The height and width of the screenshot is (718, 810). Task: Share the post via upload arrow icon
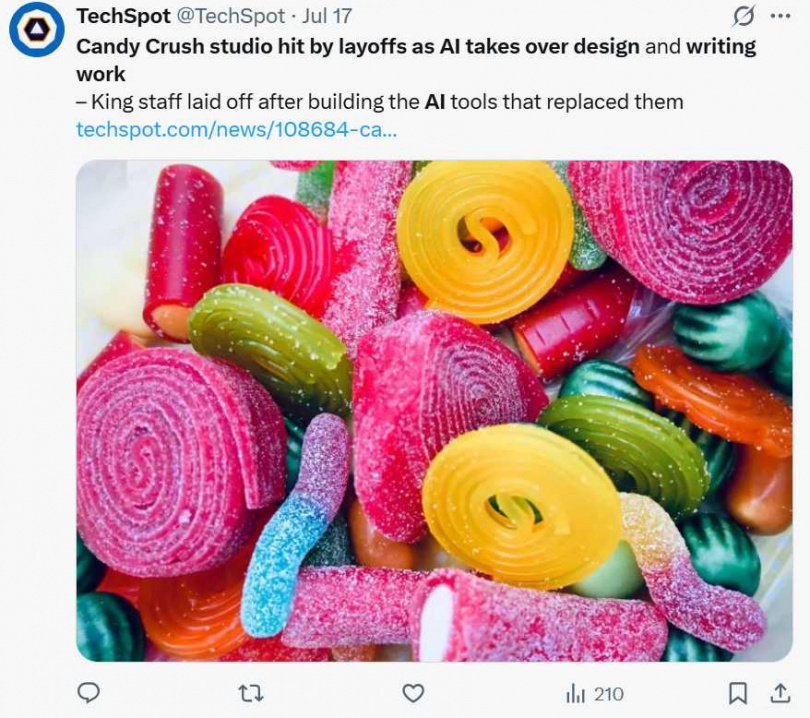[780, 692]
